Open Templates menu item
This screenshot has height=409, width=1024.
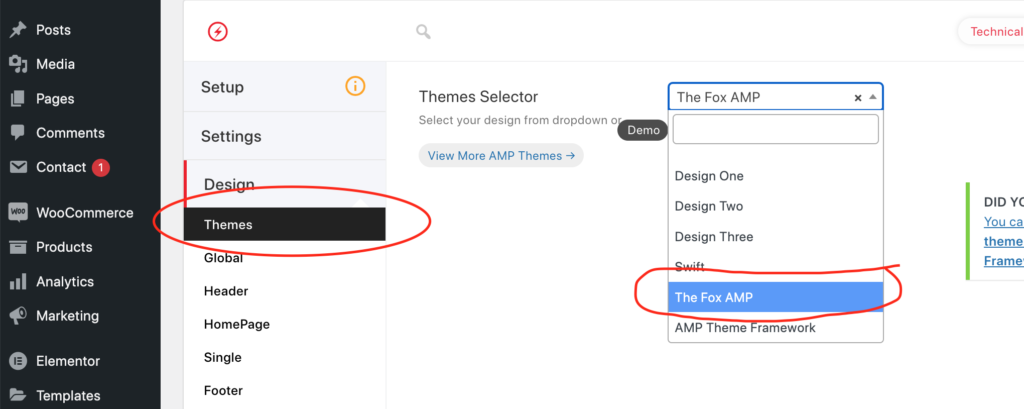click(x=69, y=395)
